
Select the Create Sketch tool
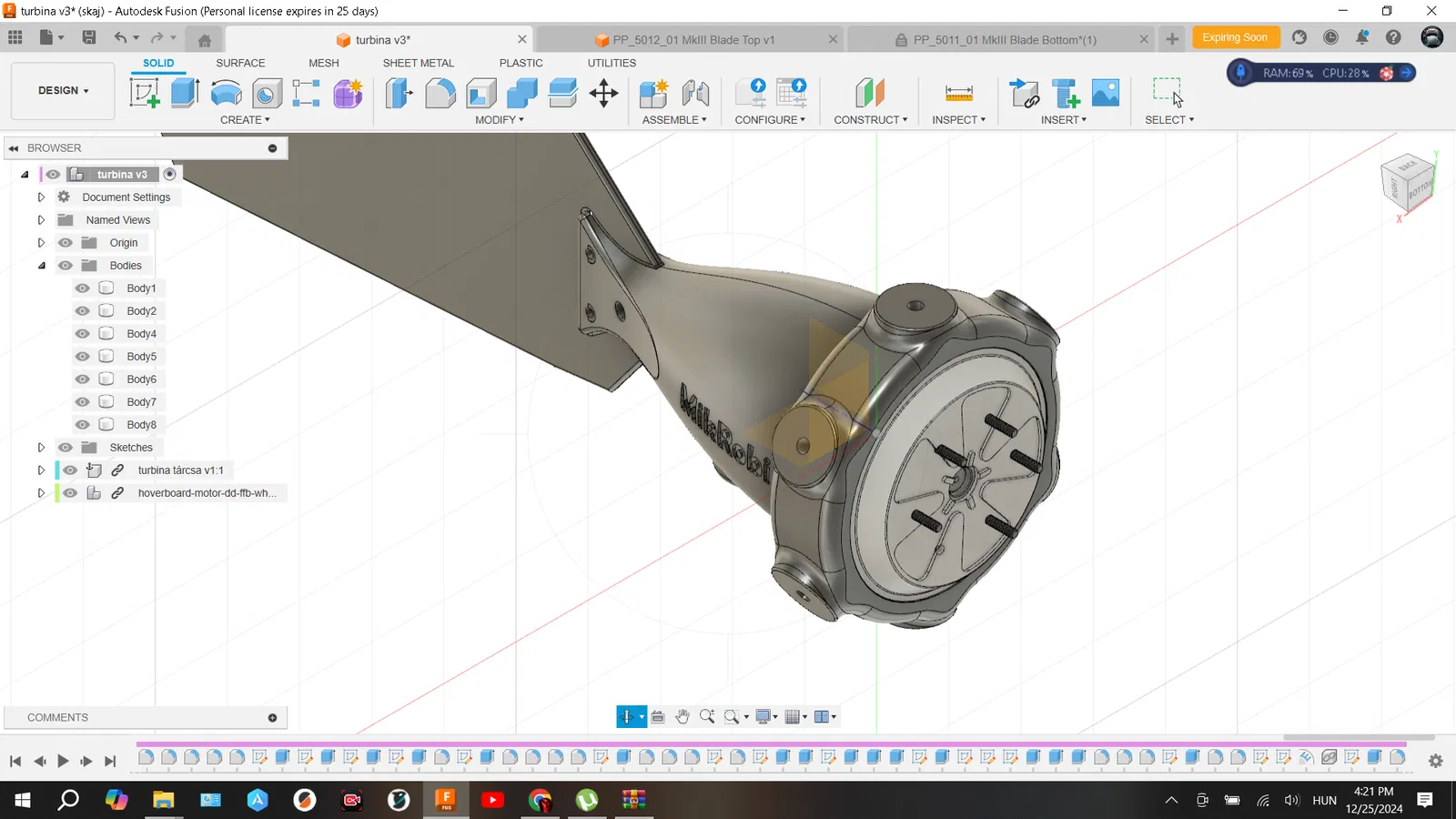click(145, 93)
